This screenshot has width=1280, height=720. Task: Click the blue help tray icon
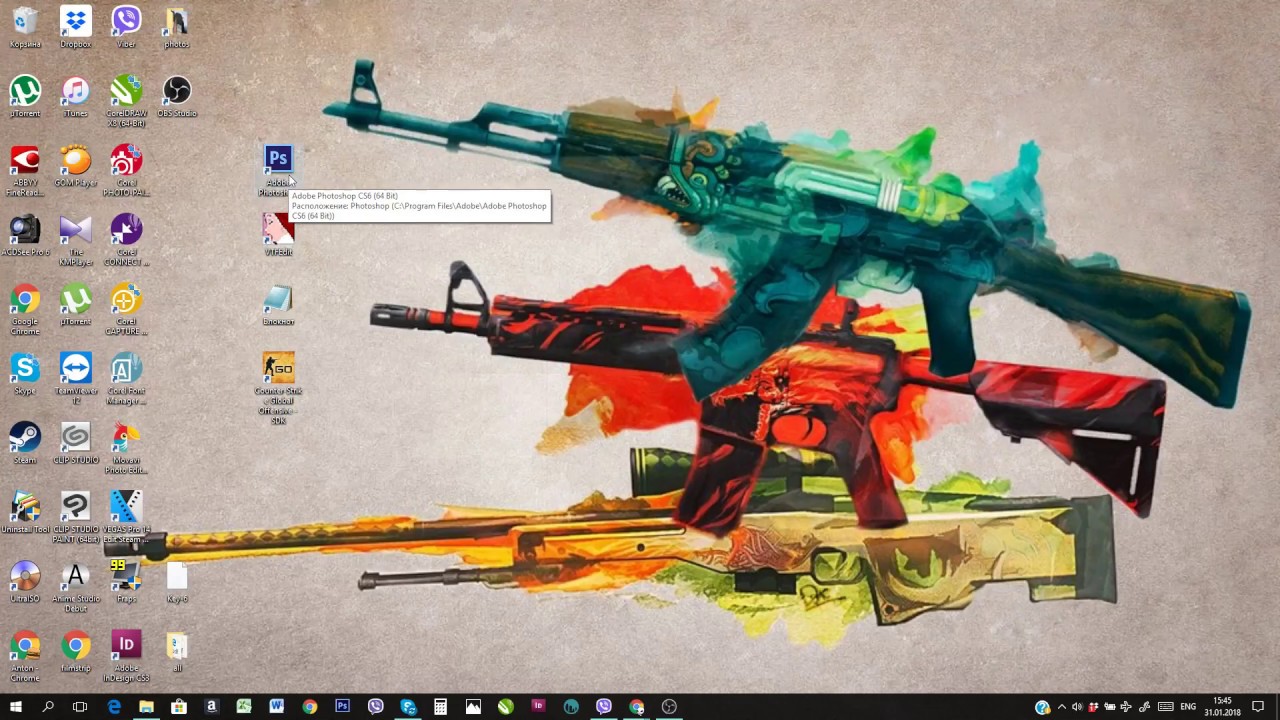[x=1042, y=707]
